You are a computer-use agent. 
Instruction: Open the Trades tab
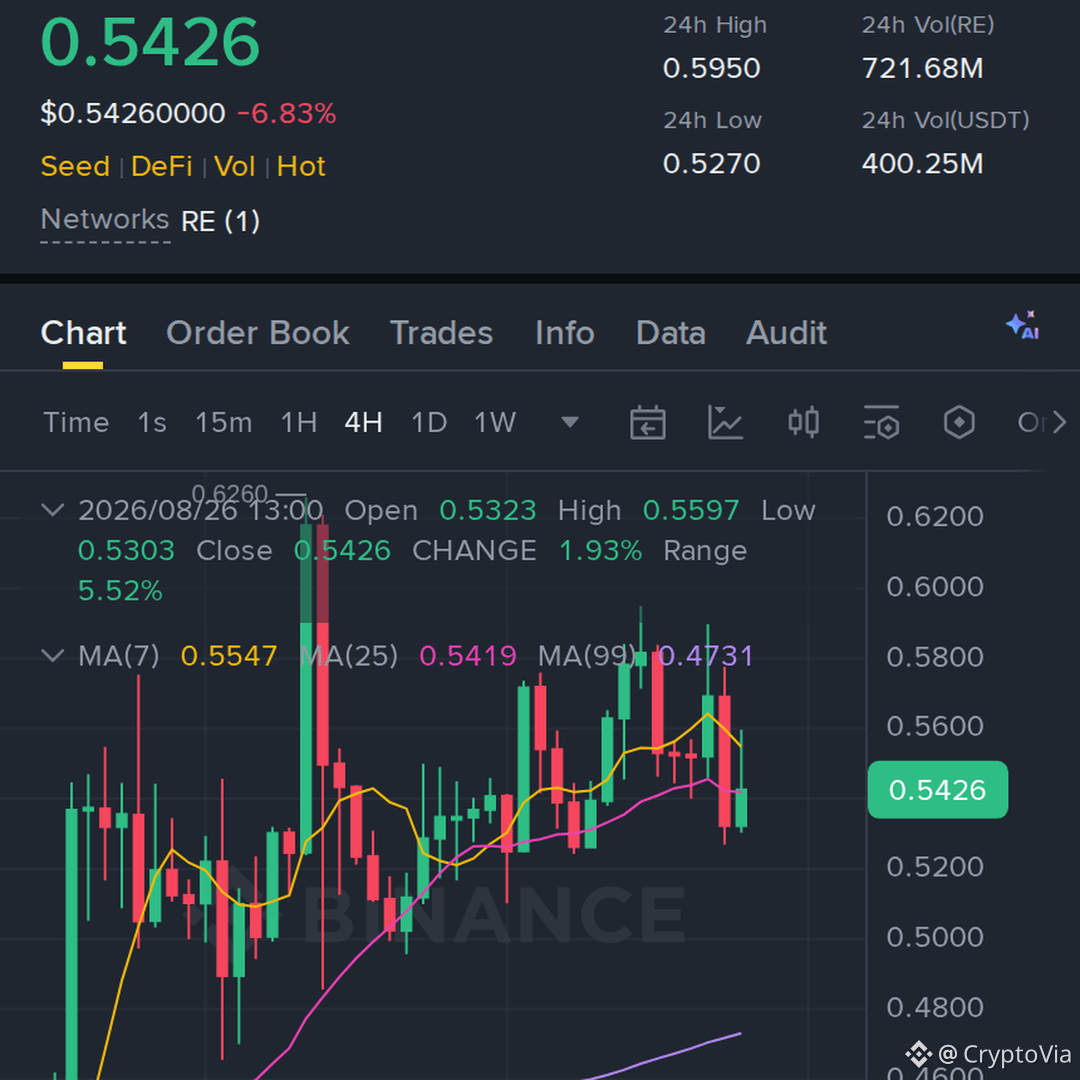pos(442,333)
